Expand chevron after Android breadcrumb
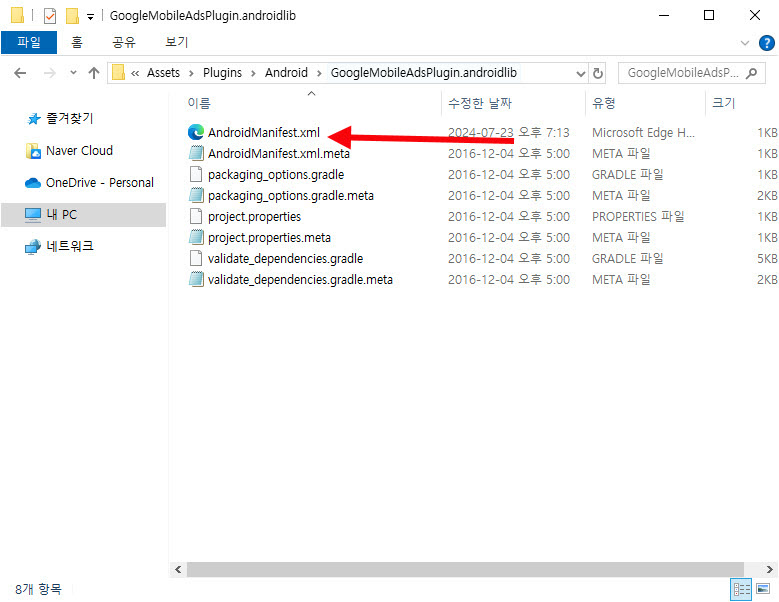The width and height of the screenshot is (779, 602). point(319,74)
